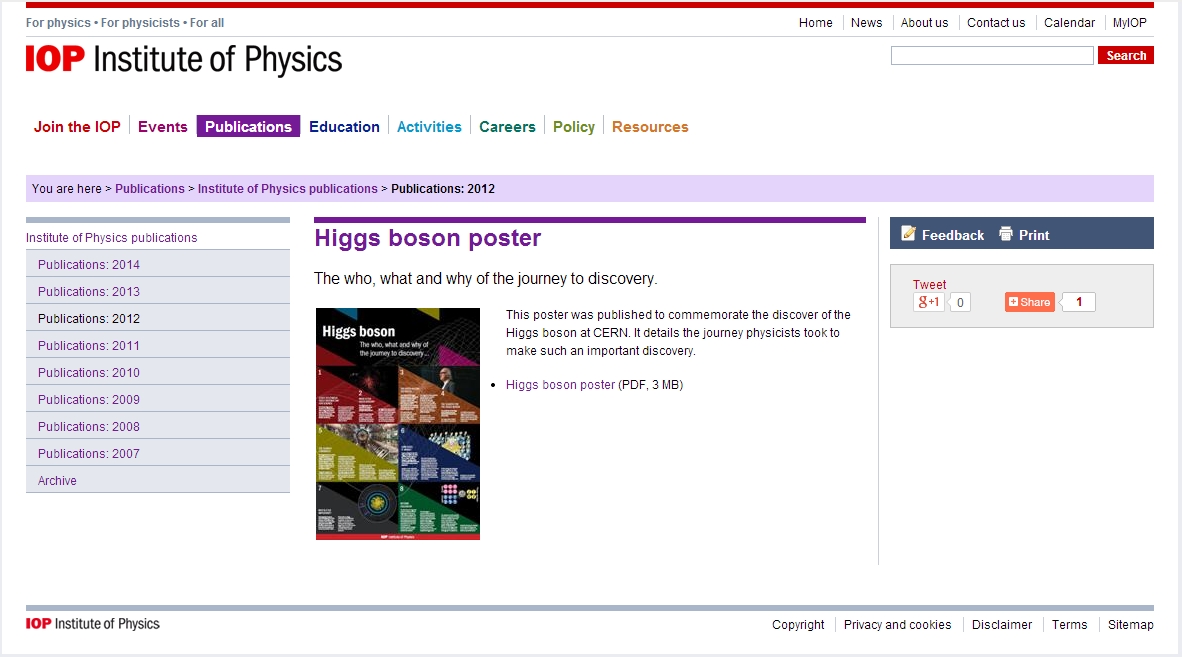The image size is (1182, 657).
Task: Click the Institute of Physics publications breadcrumb
Action: point(287,189)
